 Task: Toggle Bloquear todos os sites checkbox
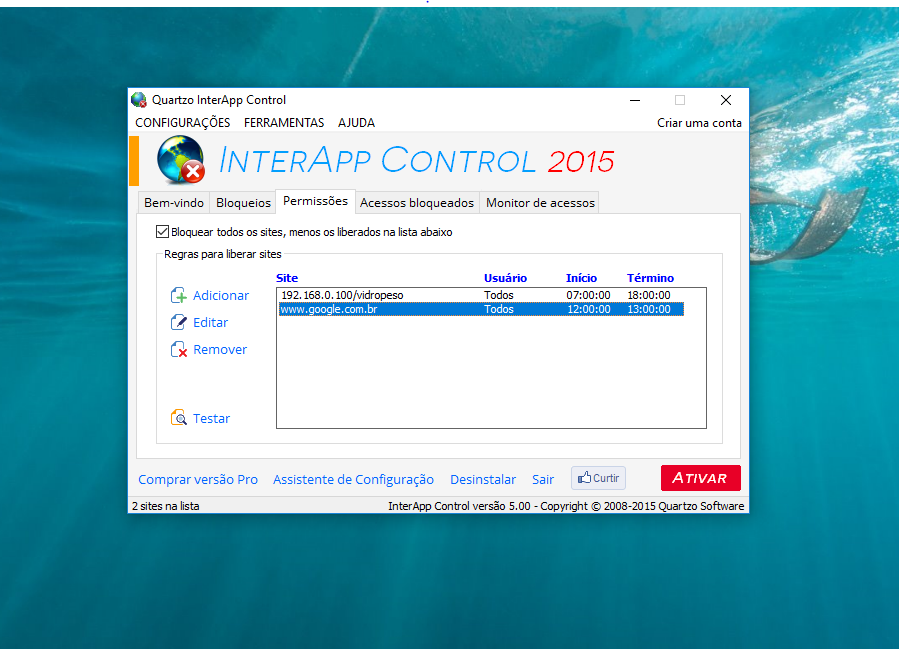[x=162, y=232]
